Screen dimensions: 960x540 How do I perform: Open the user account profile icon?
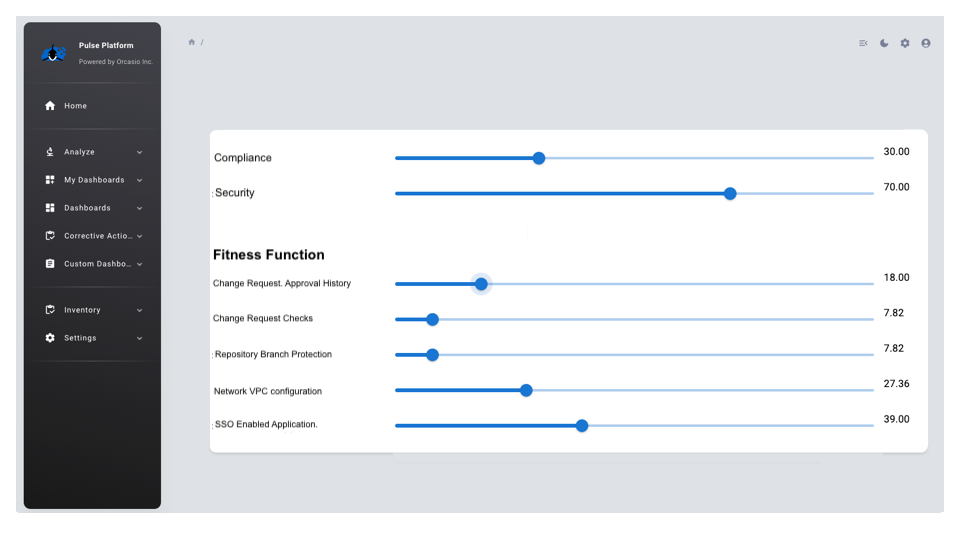pyautogui.click(x=926, y=43)
